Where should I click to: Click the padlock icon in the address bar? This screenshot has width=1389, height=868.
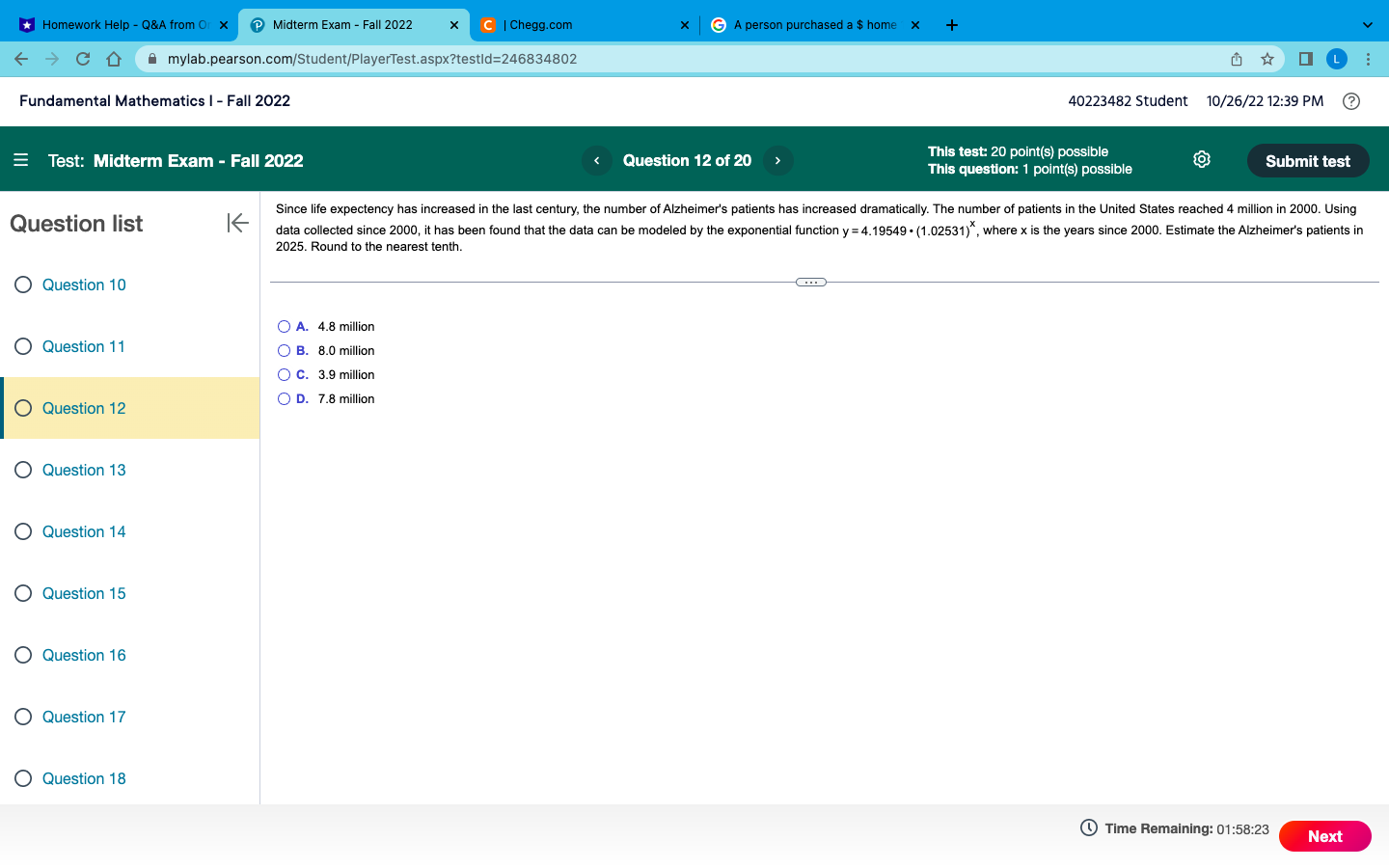151,58
